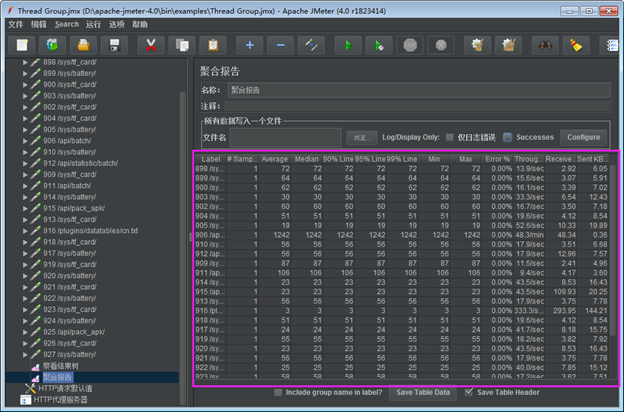This screenshot has width=624, height=412.
Task: Sort by the Average column header
Action: (275, 159)
